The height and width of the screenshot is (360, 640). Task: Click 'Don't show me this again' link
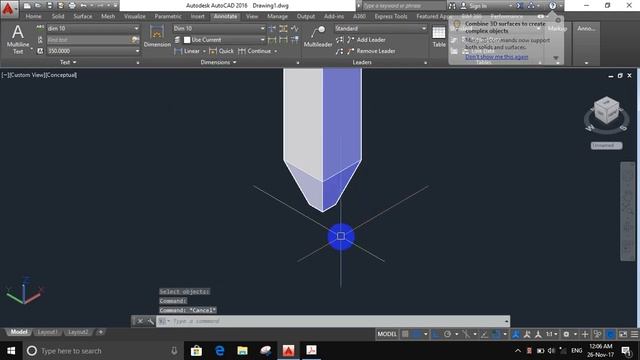pos(497,57)
